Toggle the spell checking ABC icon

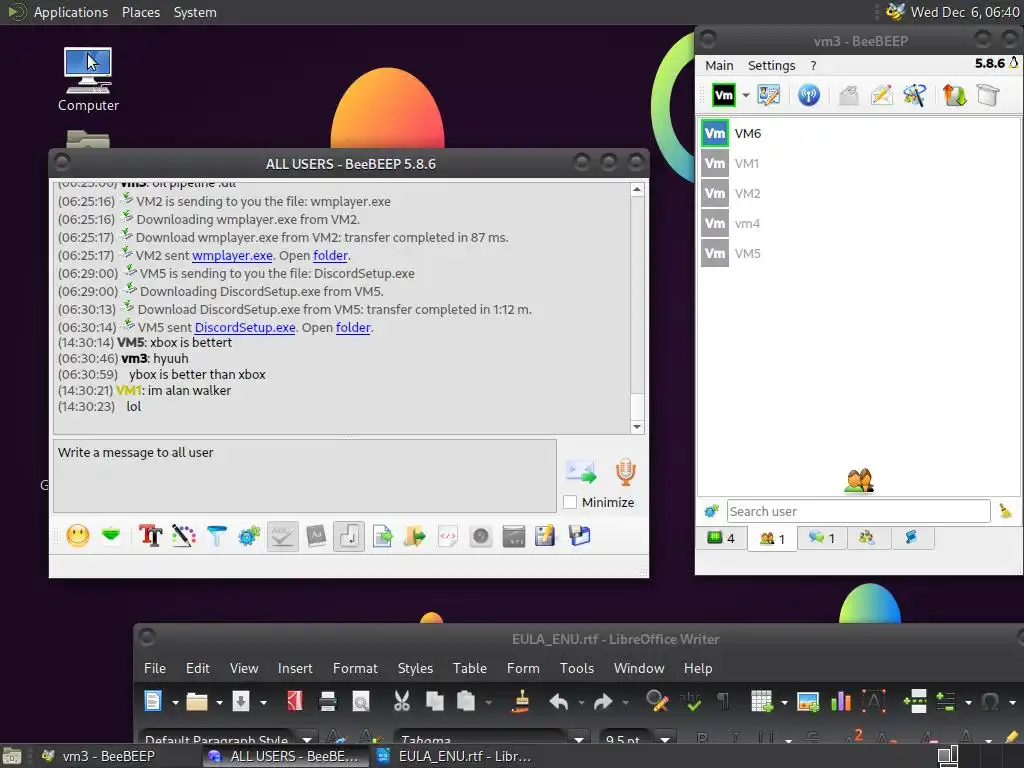(x=283, y=536)
